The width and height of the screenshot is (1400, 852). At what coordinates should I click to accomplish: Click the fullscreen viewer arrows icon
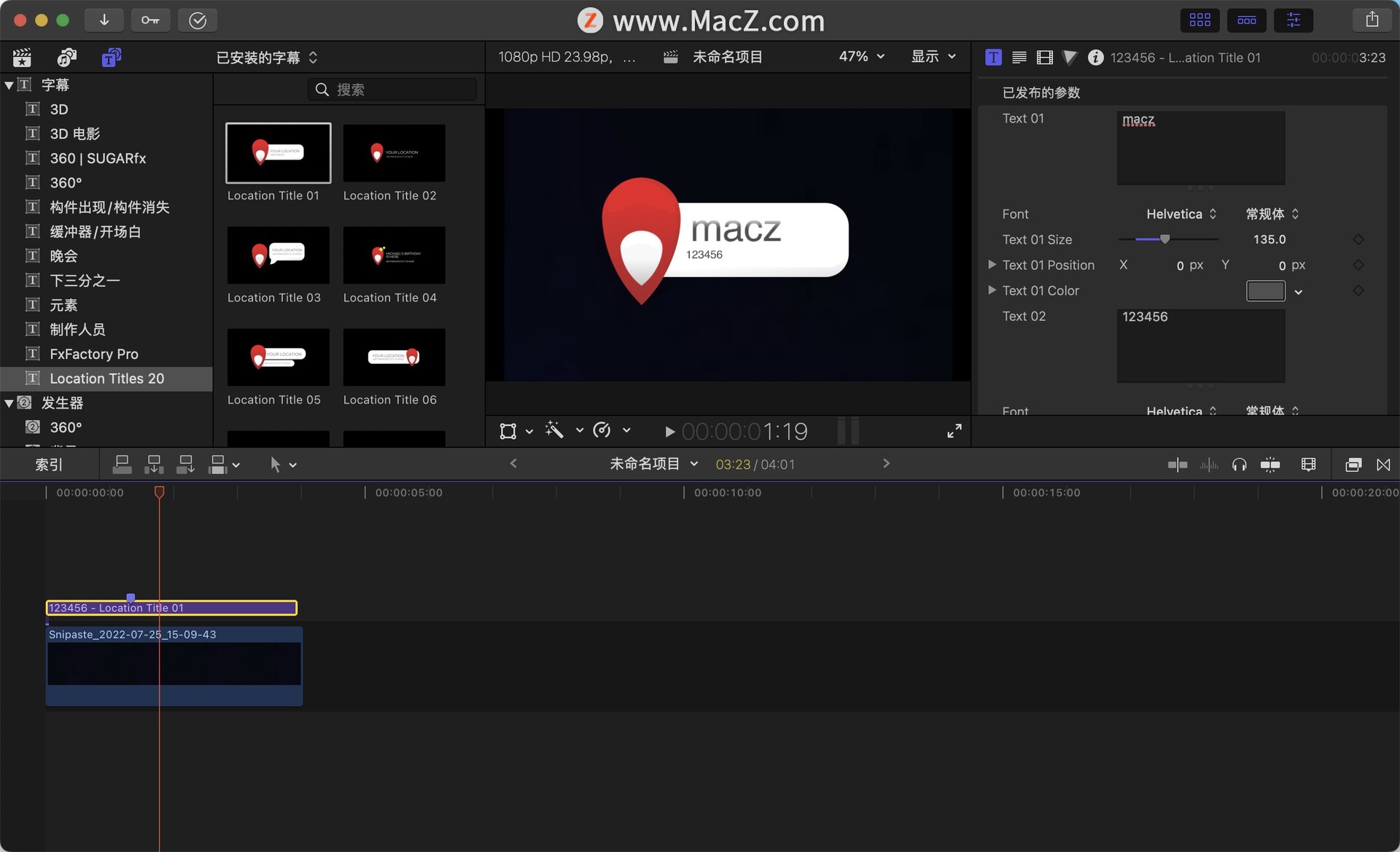pyautogui.click(x=954, y=431)
